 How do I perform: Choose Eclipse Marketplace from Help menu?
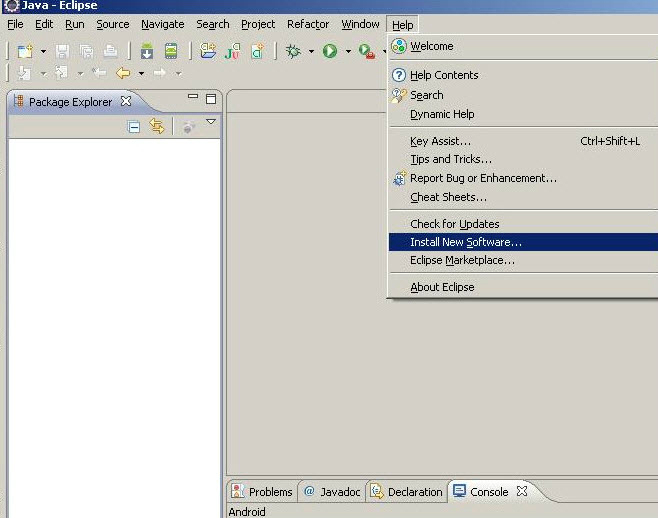(462, 260)
